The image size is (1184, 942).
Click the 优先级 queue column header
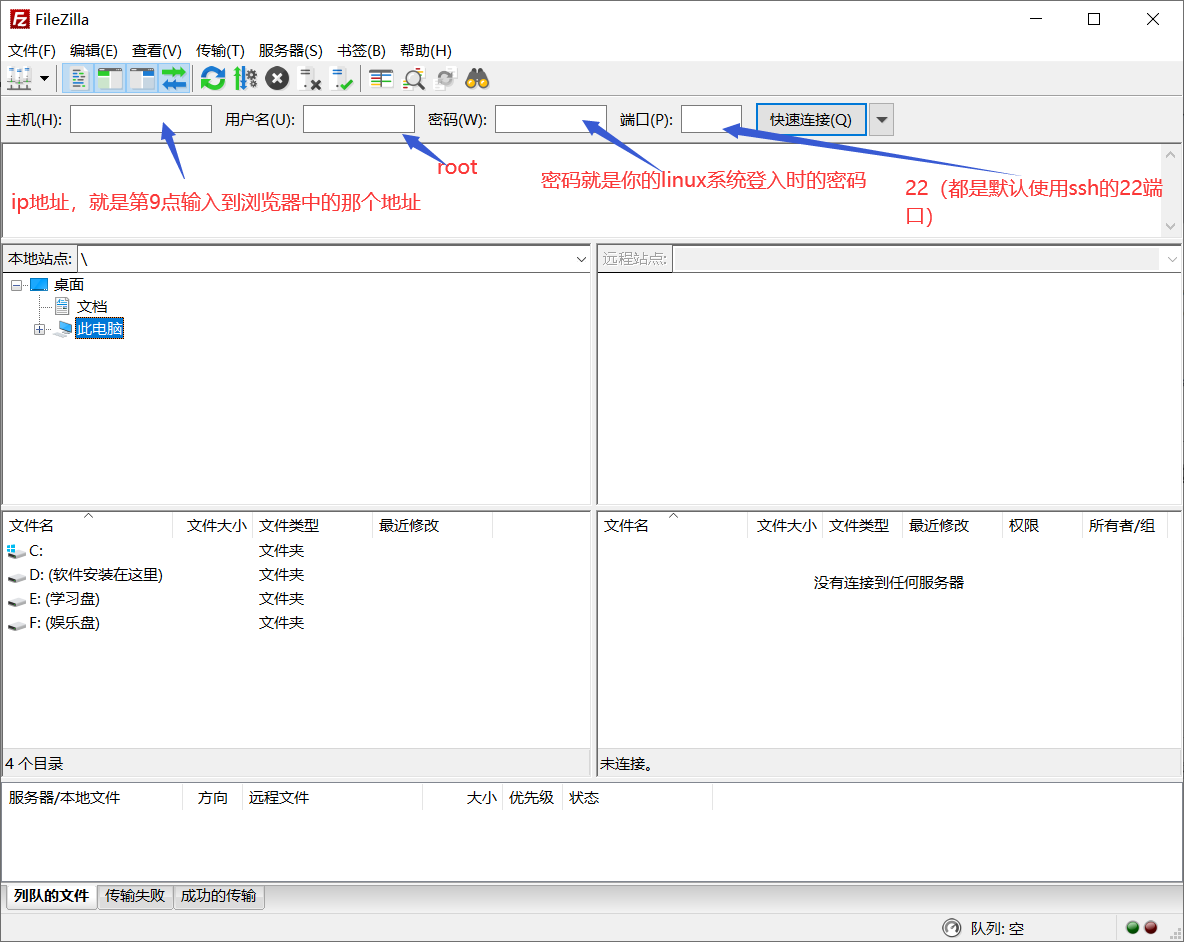532,798
